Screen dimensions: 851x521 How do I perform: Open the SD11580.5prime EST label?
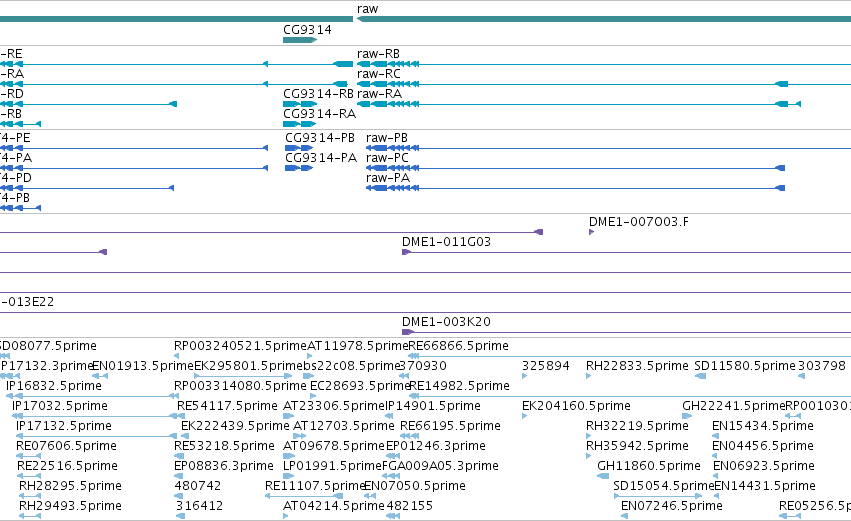(x=745, y=366)
